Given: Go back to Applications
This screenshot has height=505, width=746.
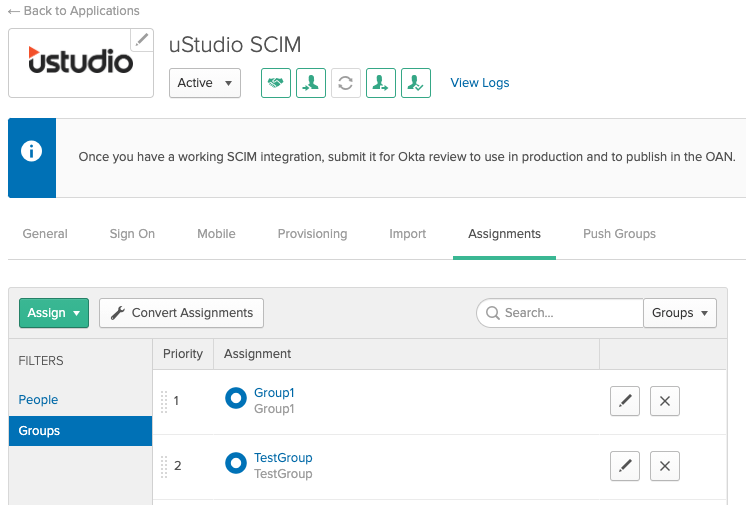Looking at the screenshot, I should [74, 10].
